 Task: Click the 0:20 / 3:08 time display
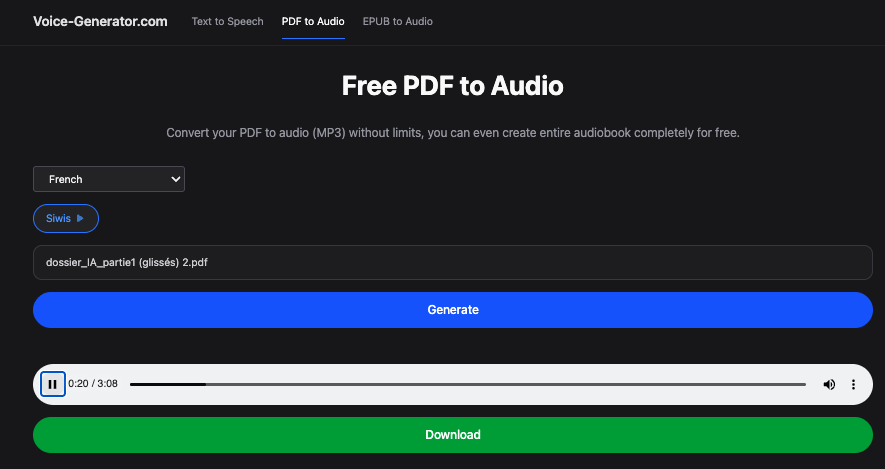pyautogui.click(x=93, y=384)
